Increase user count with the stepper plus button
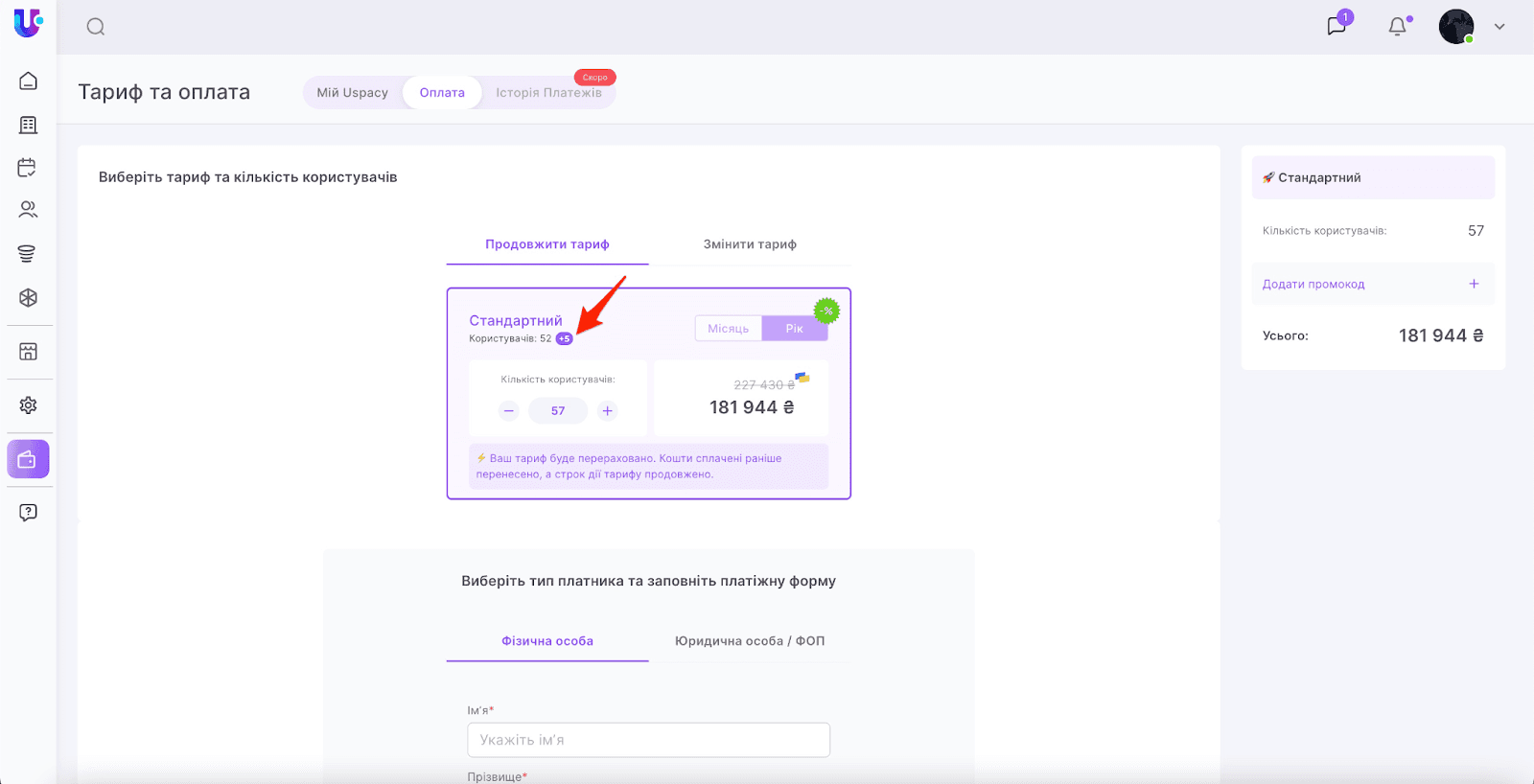1534x784 pixels. pos(607,411)
